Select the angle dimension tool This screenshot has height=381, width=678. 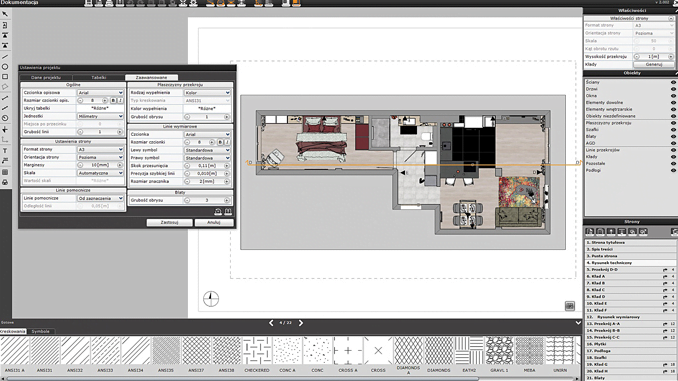point(5,140)
